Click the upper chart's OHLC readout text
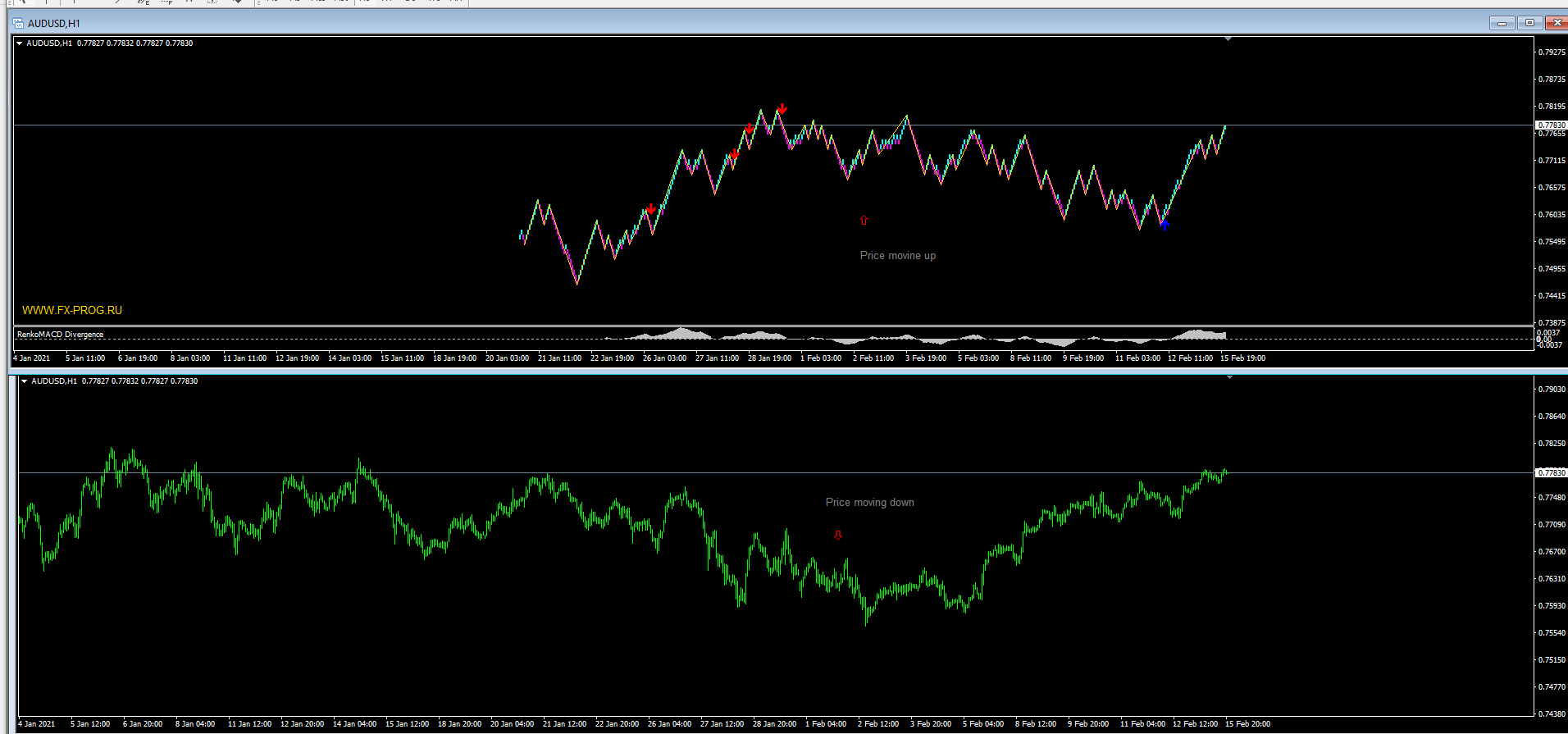Viewport: 1568px width, 734px height. 135,43
